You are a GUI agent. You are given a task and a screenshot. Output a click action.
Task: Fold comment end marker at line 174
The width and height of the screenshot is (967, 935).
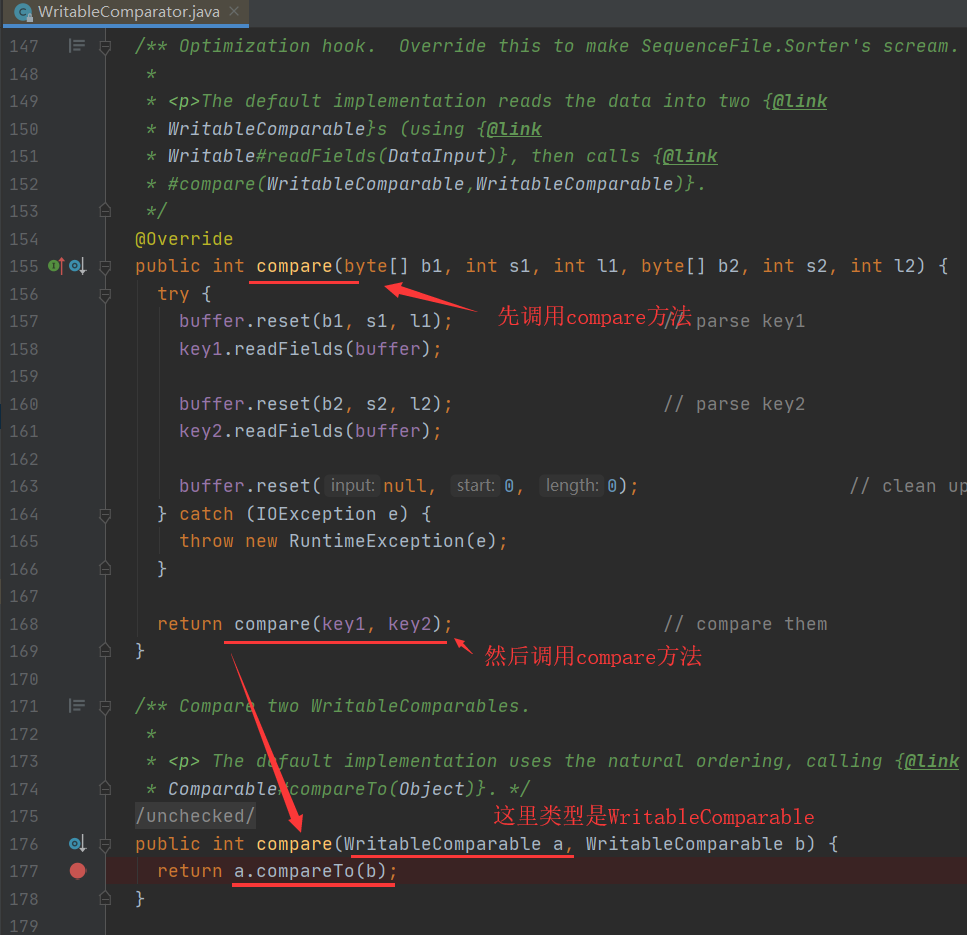pos(105,789)
